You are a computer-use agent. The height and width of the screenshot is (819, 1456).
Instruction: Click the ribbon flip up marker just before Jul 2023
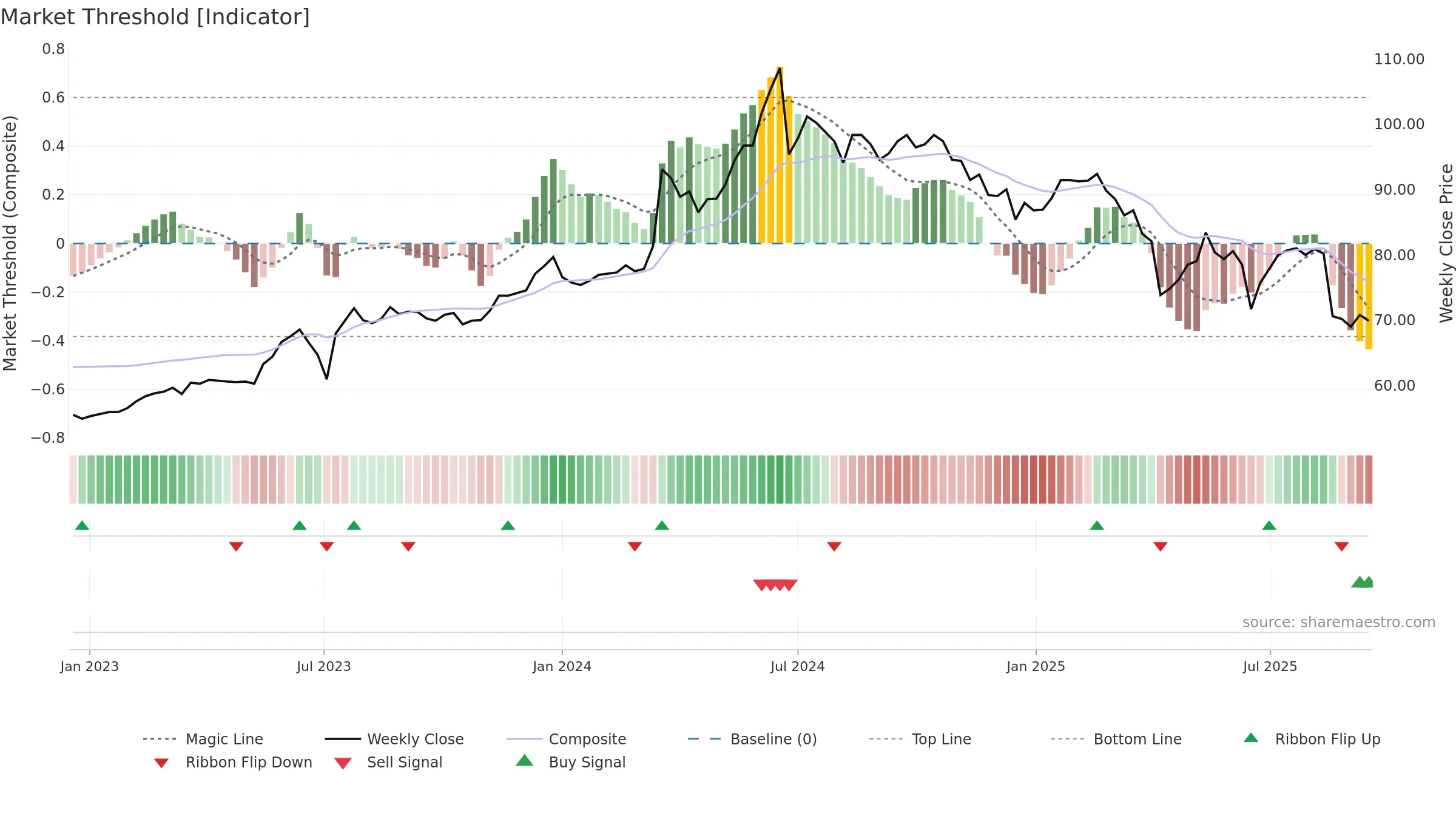point(300,525)
